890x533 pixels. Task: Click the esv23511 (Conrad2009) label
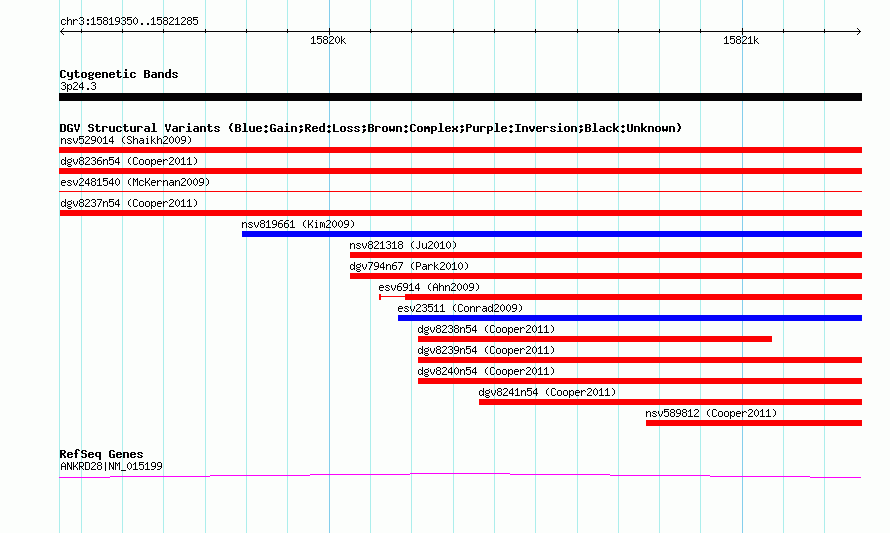point(460,308)
